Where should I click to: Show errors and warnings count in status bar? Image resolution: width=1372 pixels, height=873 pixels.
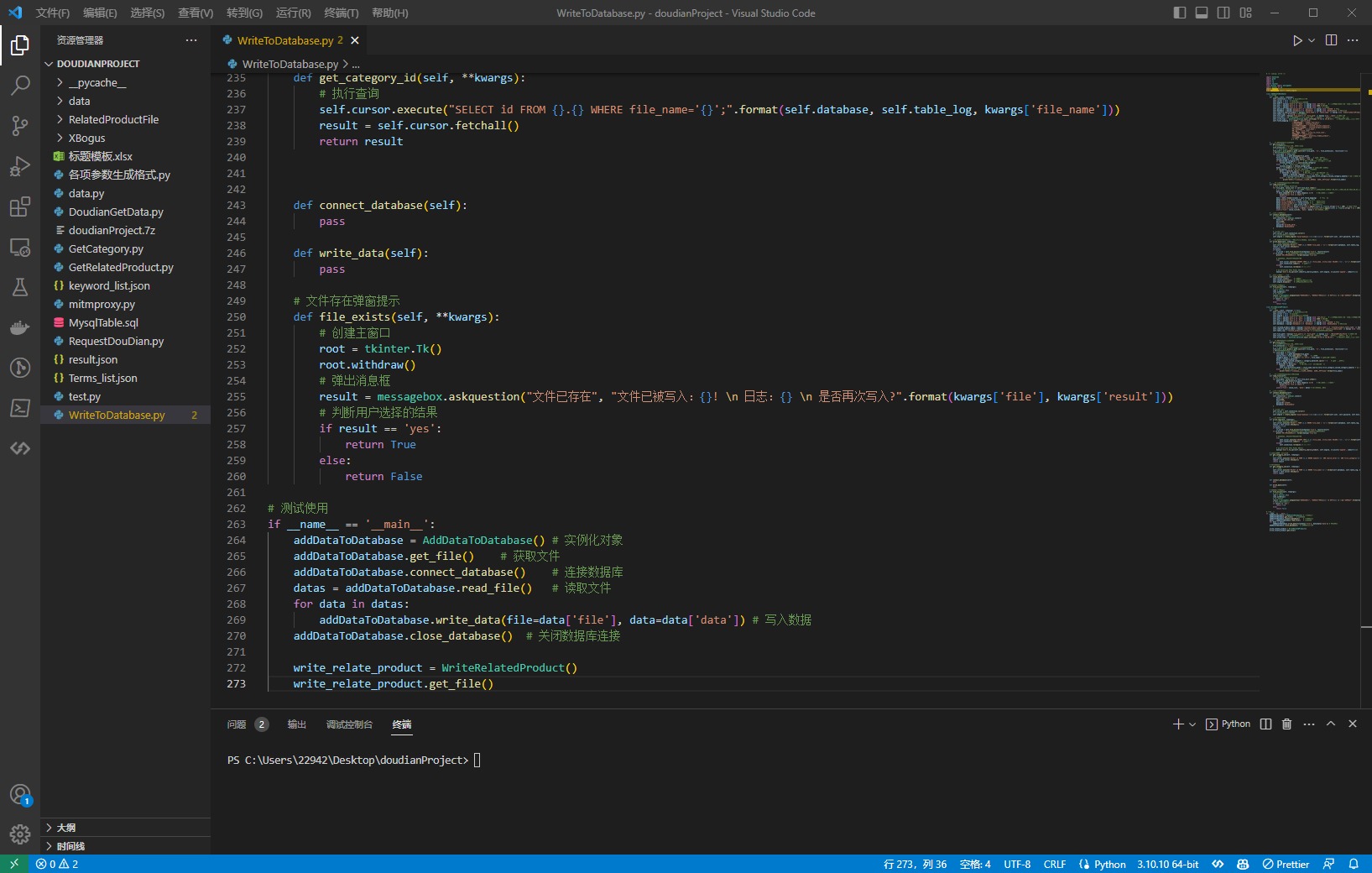pyautogui.click(x=57, y=864)
